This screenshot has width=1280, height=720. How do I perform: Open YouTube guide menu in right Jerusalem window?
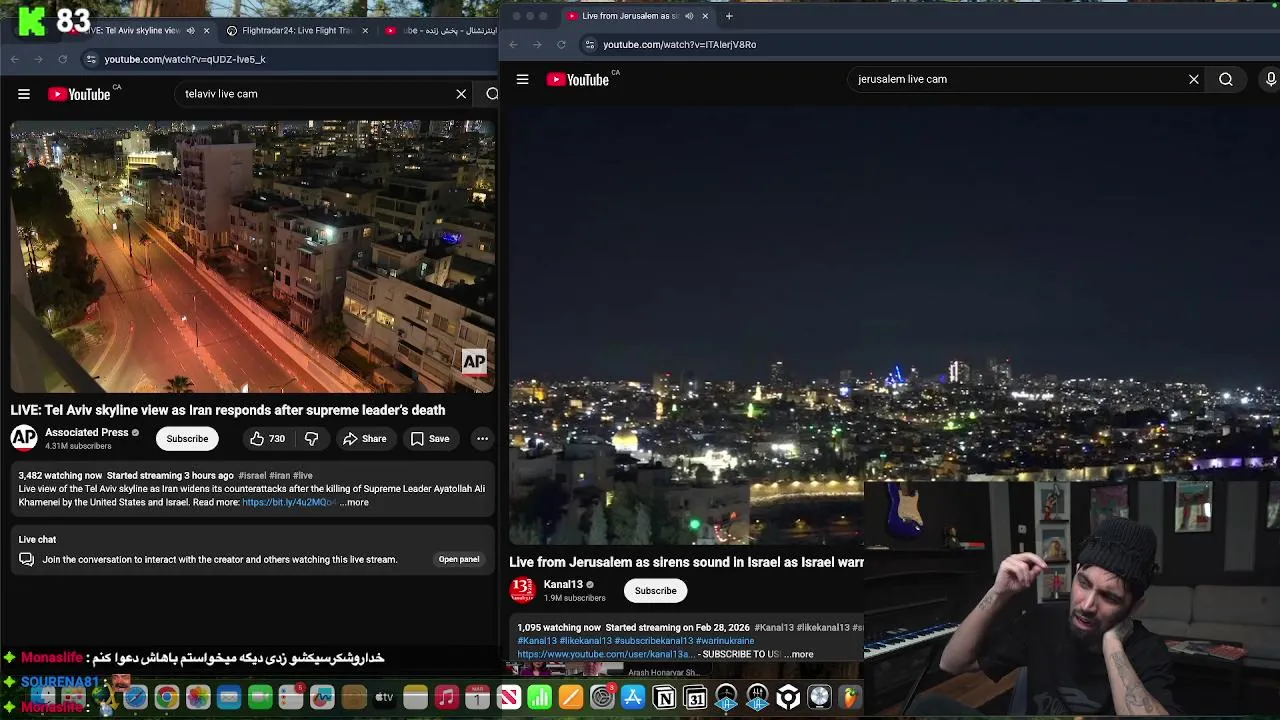point(522,79)
